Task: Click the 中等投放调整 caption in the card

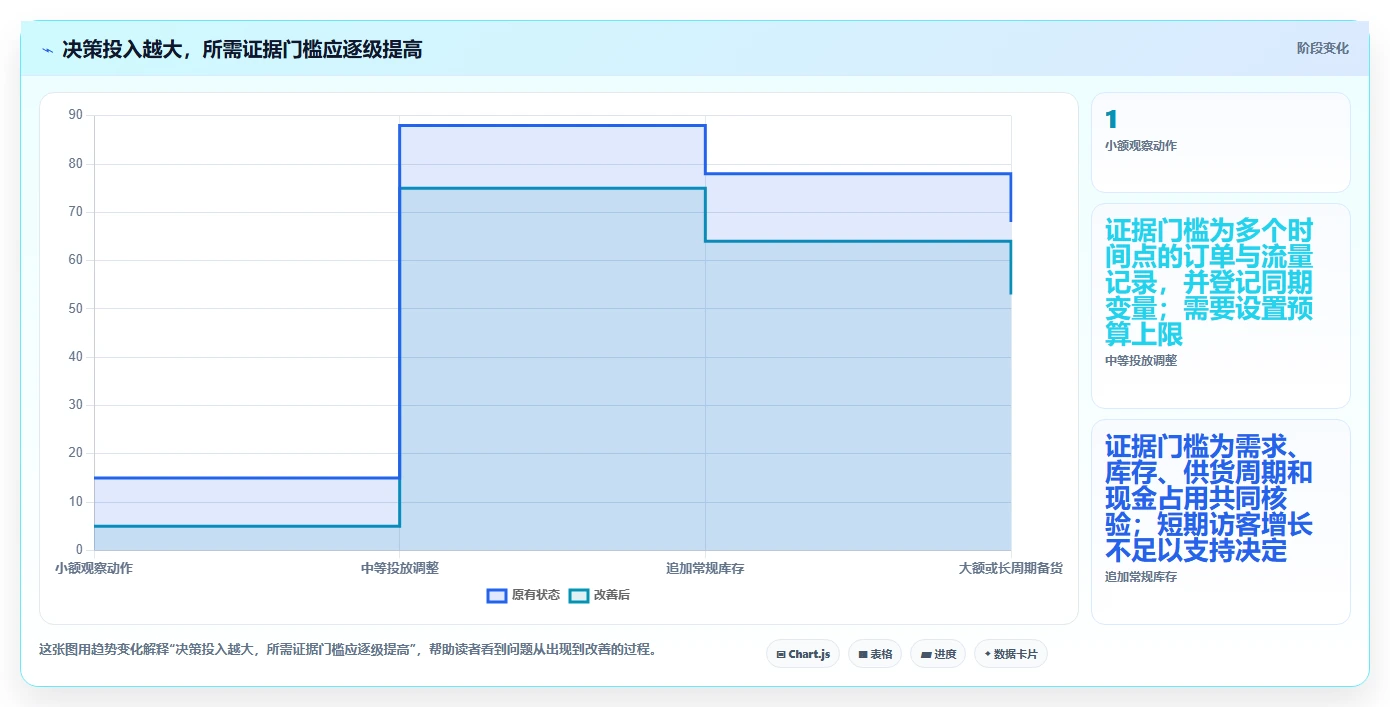Action: [x=1141, y=361]
